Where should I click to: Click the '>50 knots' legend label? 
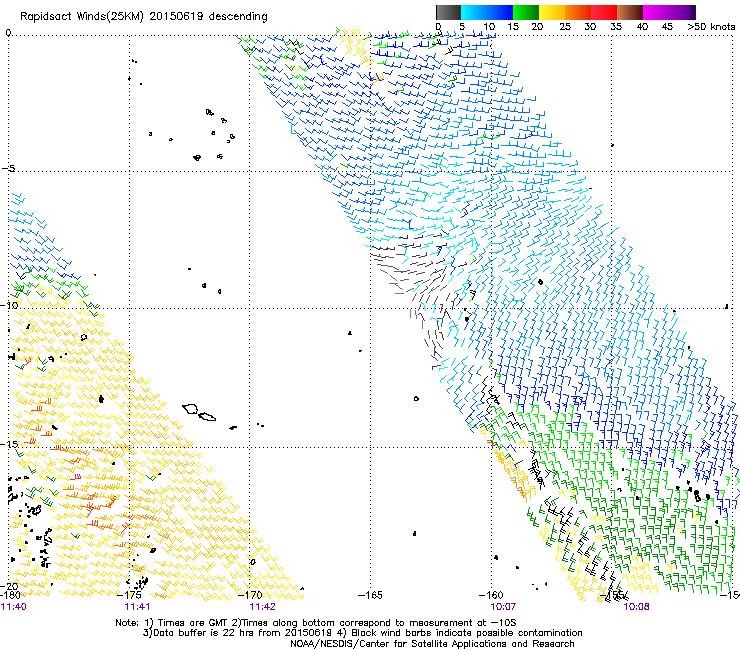711,27
